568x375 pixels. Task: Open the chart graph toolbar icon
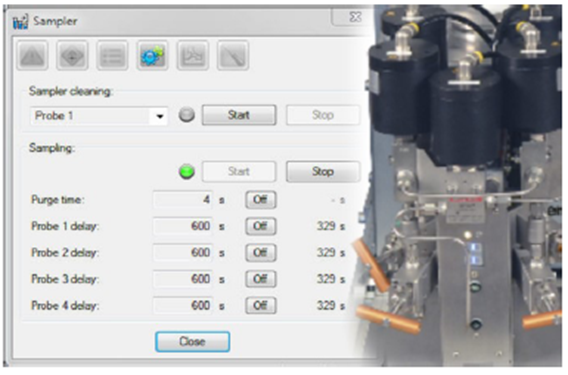point(192,55)
